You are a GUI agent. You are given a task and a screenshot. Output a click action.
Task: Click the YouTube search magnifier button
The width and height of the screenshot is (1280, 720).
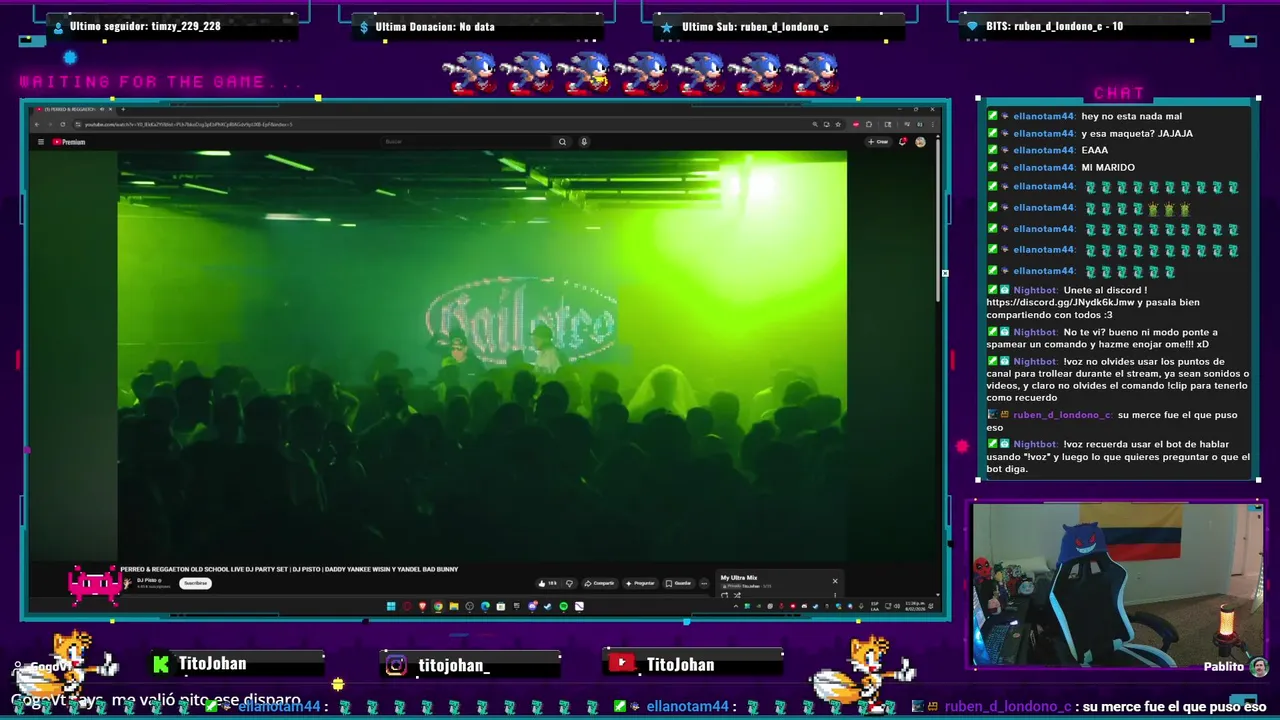tap(562, 142)
